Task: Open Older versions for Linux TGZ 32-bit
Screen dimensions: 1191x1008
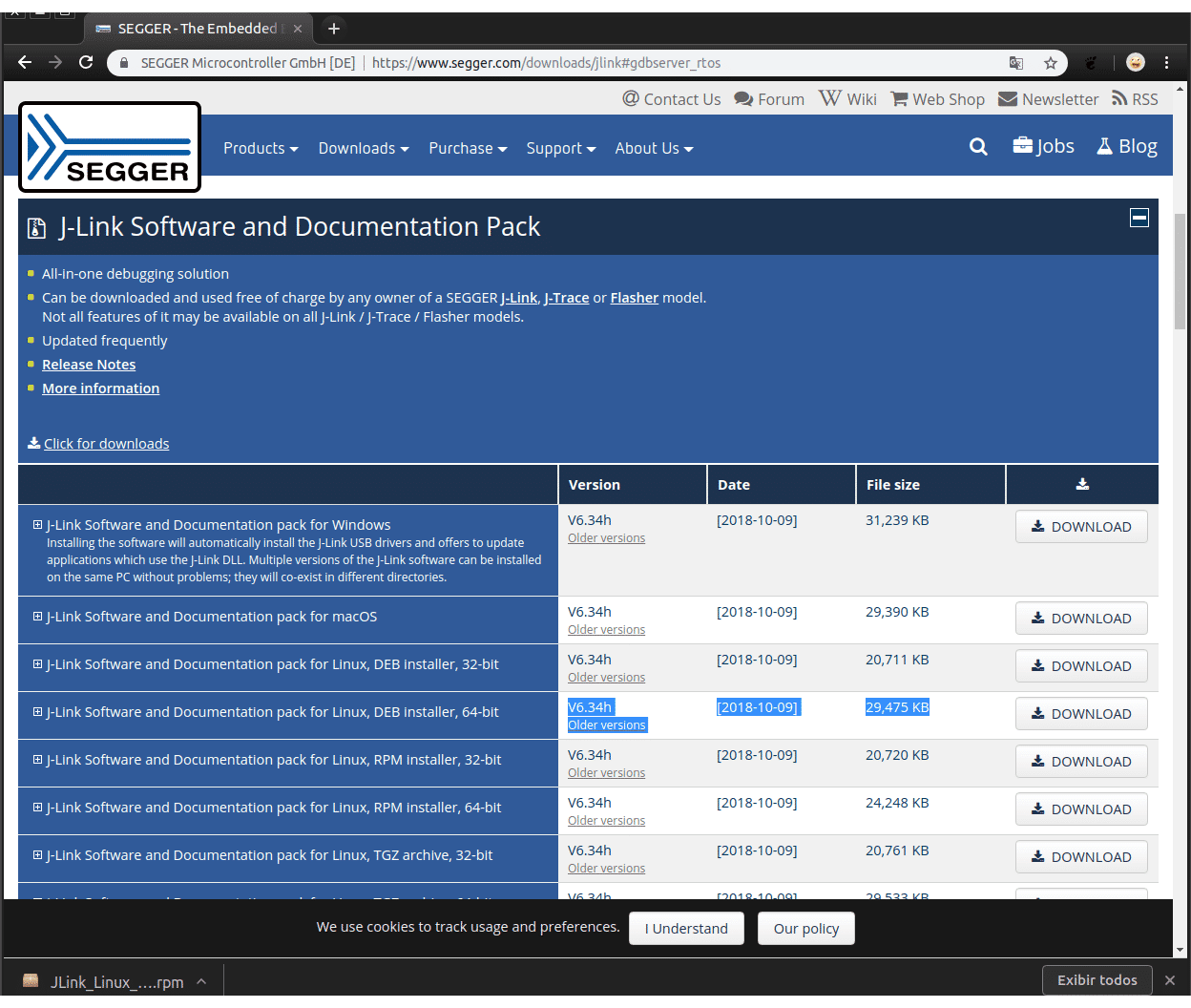Action: [606, 869]
